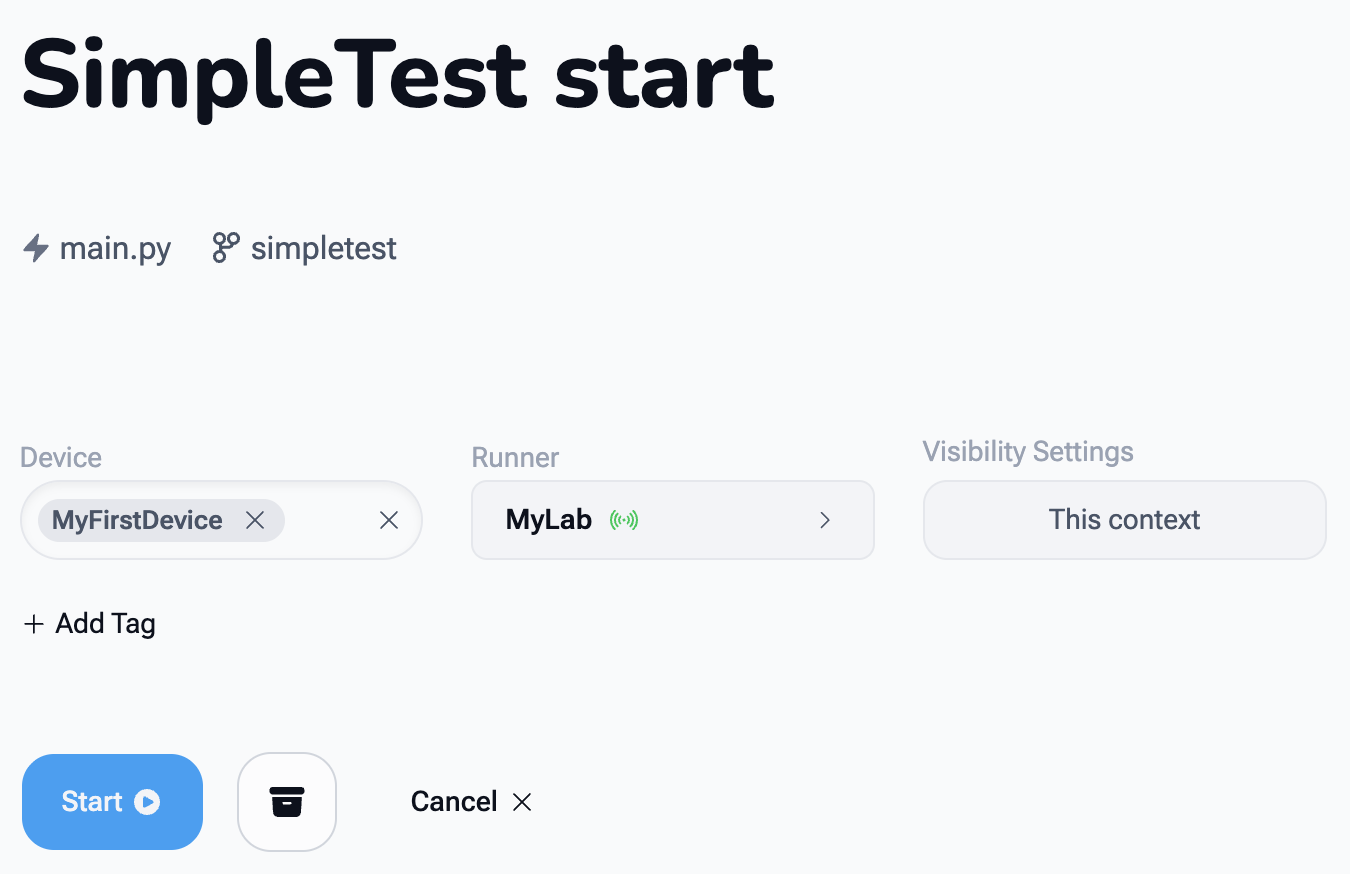Remove the MyFirstDevice chip with its X
Image resolution: width=1350 pixels, height=874 pixels.
click(255, 520)
